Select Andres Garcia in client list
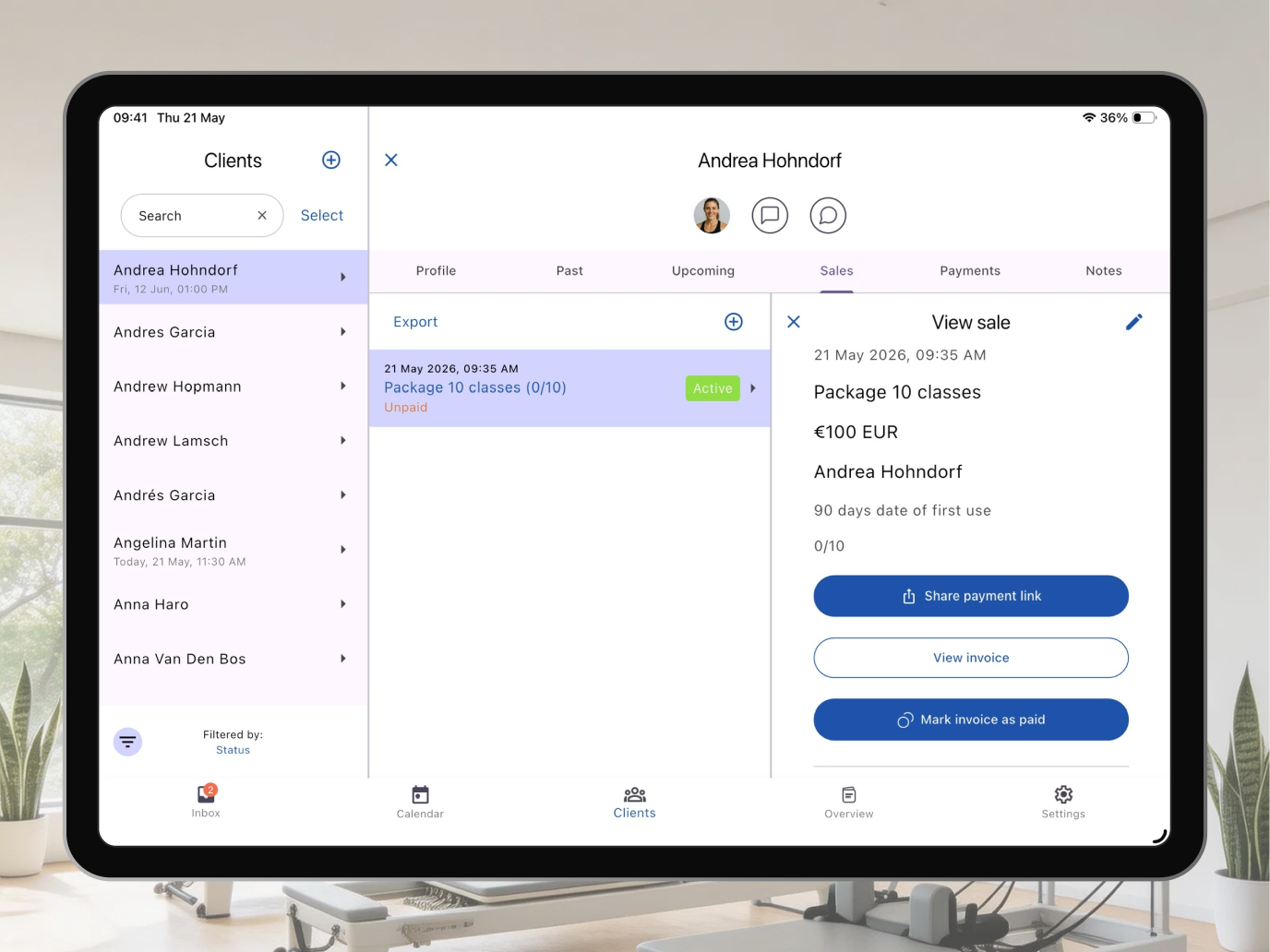The width and height of the screenshot is (1270, 952). coord(234,332)
